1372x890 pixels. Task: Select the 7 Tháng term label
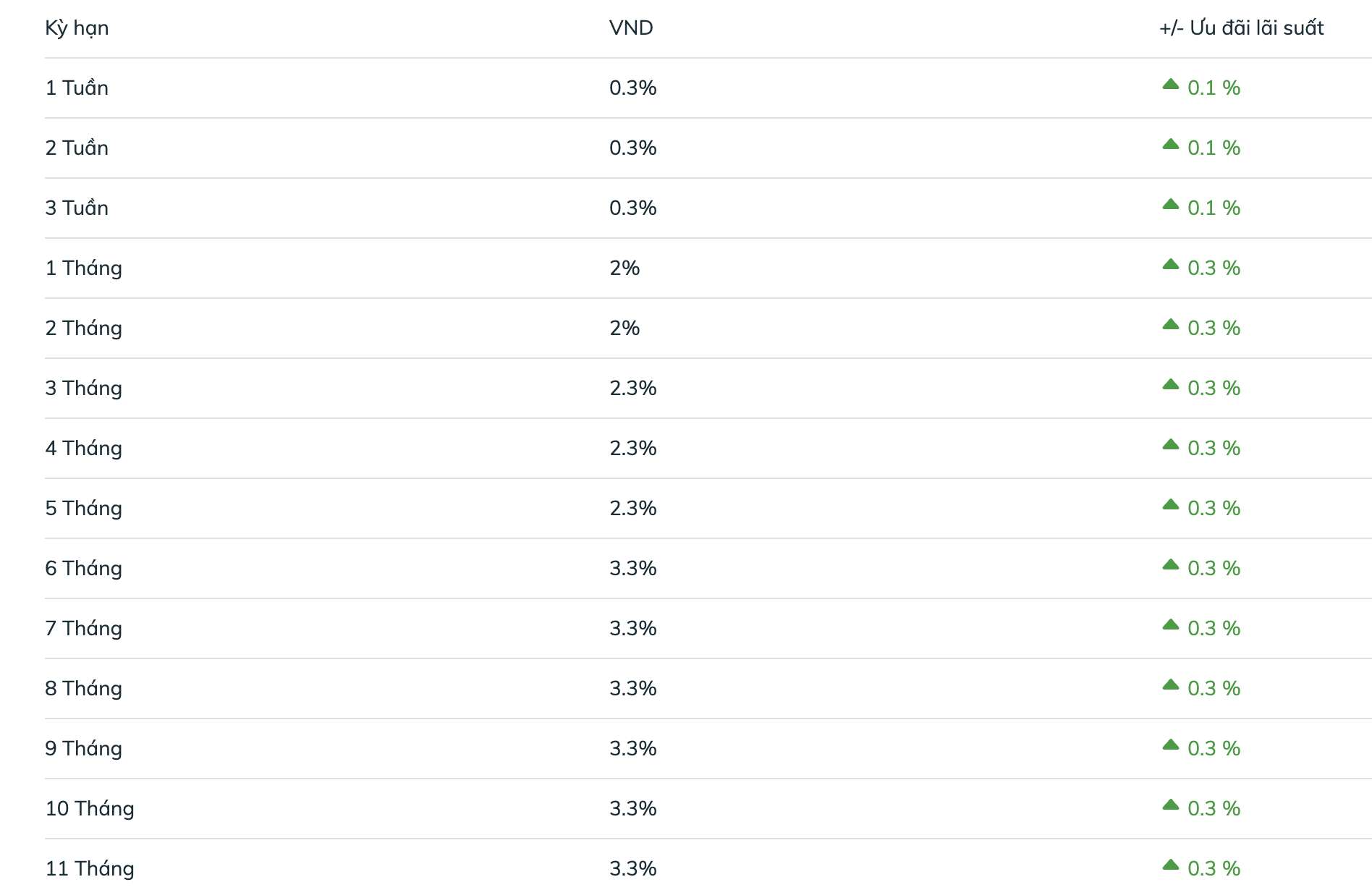pos(83,628)
